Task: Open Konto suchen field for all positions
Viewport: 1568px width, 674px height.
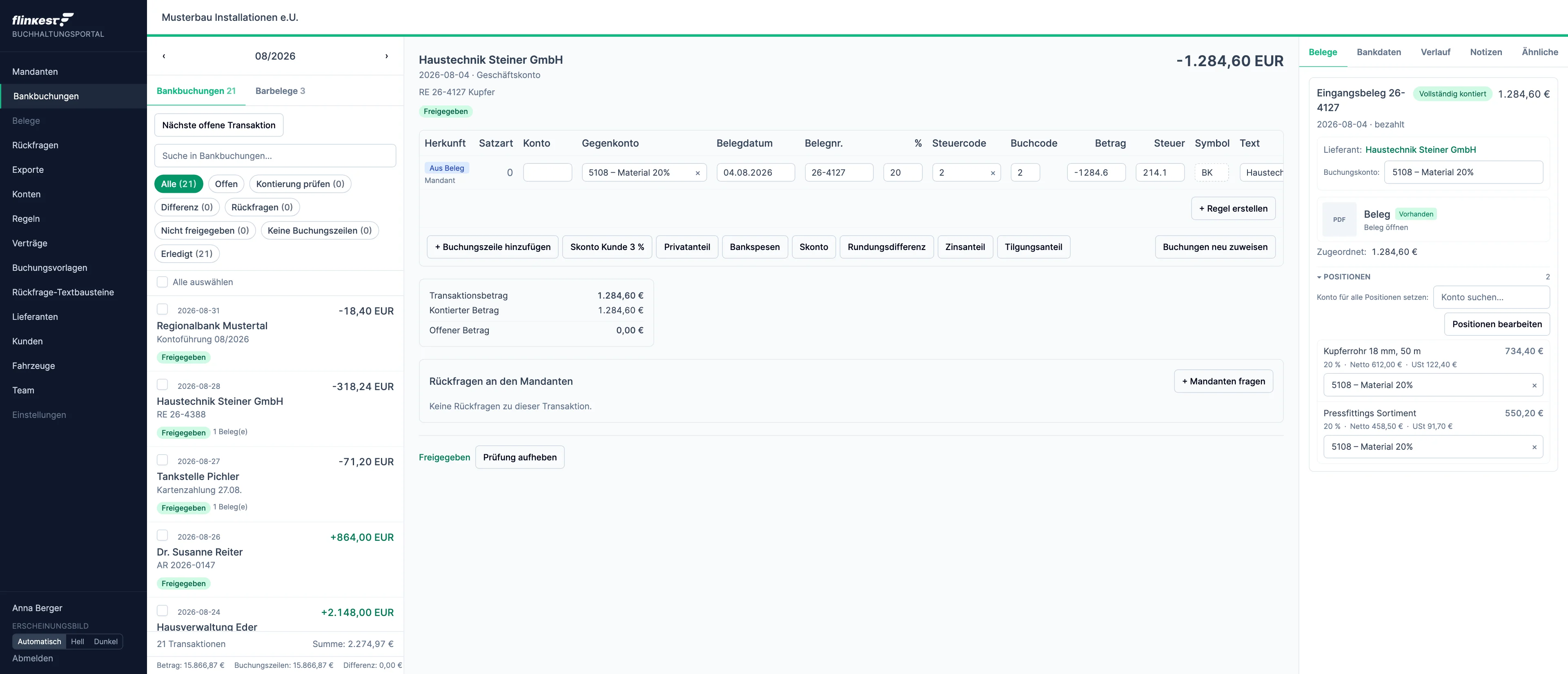Action: tap(1491, 297)
